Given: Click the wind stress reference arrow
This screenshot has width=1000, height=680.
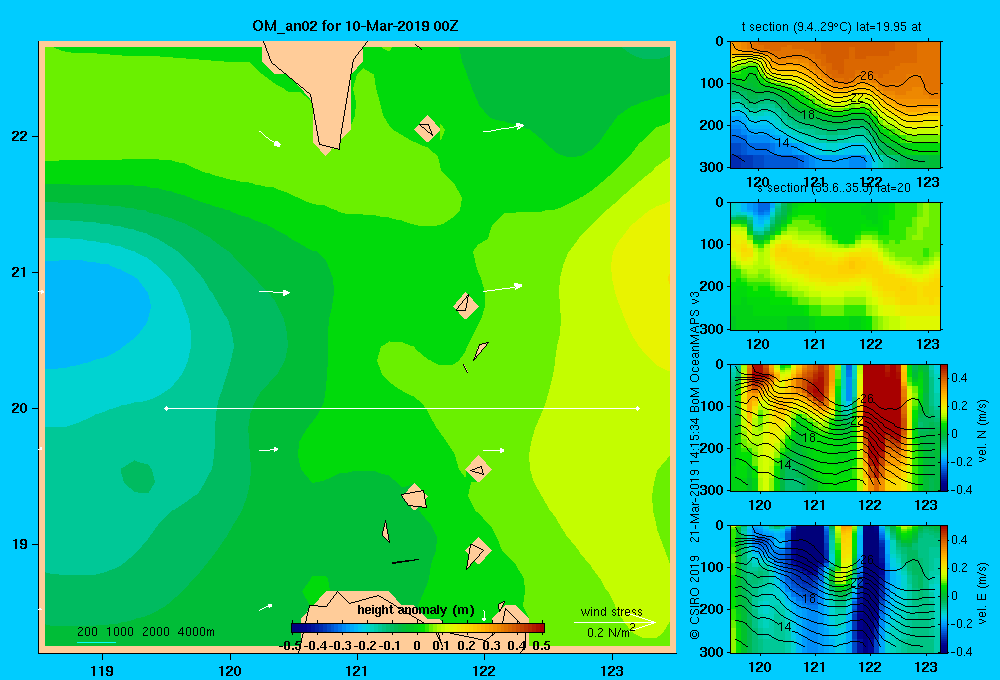Looking at the screenshot, I should click(x=614, y=623).
